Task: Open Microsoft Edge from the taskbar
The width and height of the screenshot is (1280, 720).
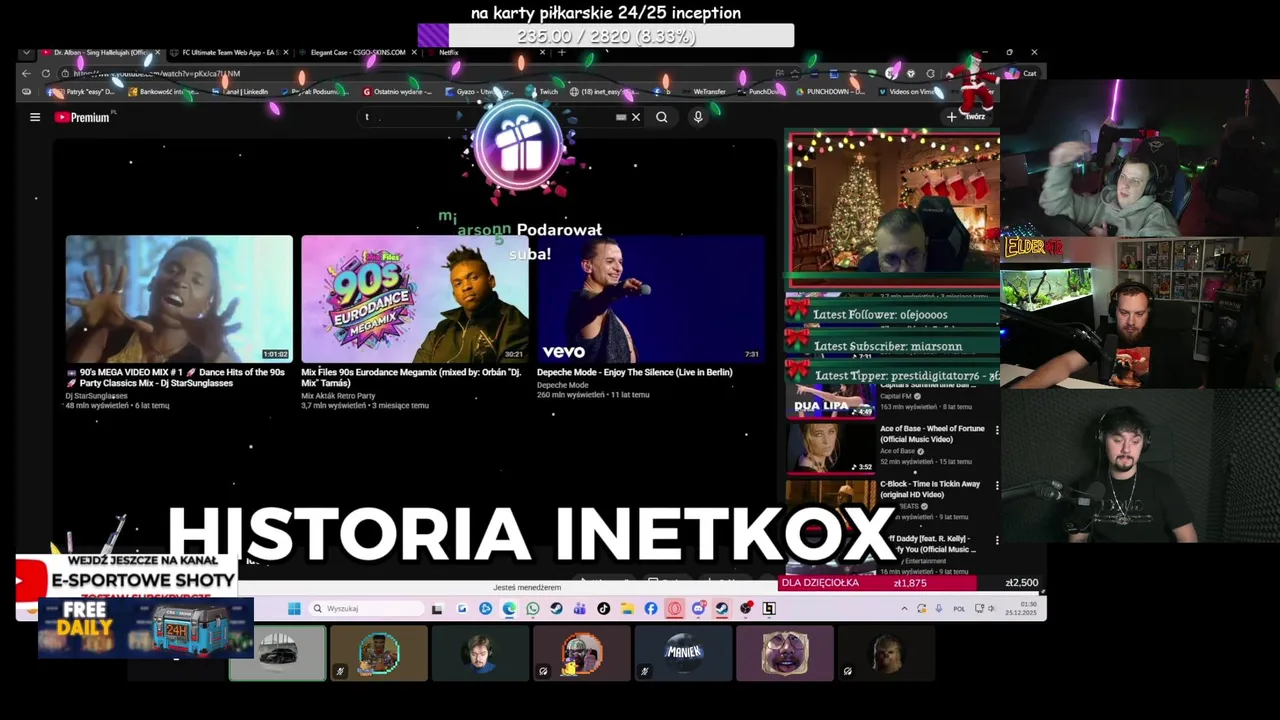Action: click(x=509, y=608)
